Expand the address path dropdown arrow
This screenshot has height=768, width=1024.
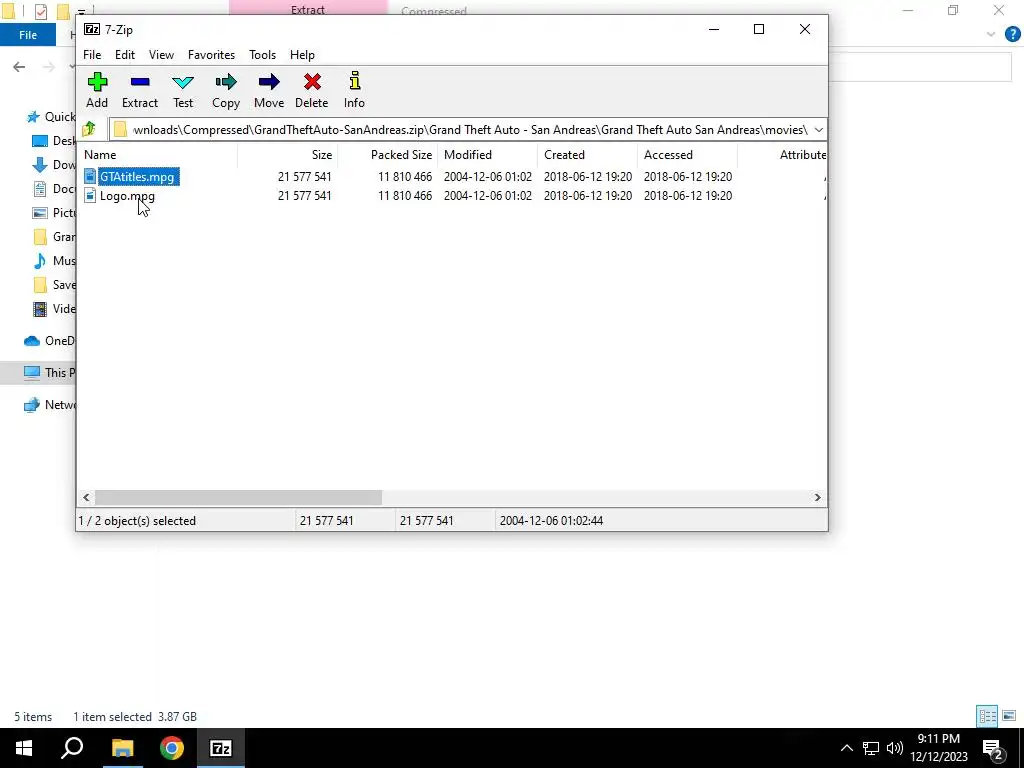[818, 129]
